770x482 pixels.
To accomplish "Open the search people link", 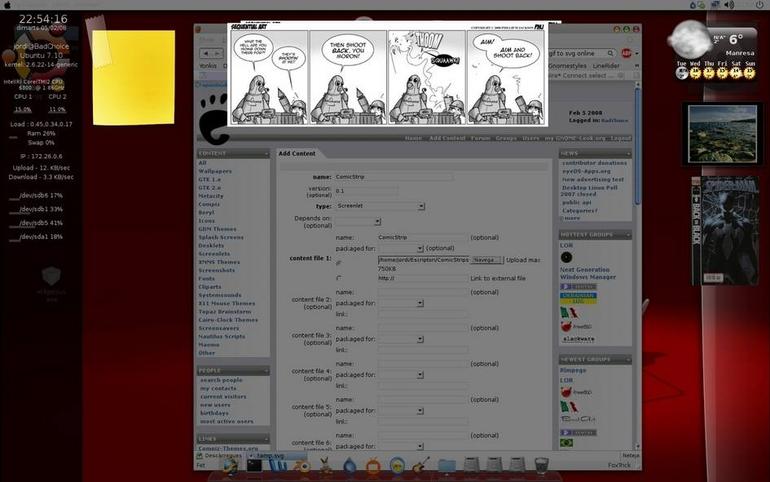I will click(x=221, y=380).
